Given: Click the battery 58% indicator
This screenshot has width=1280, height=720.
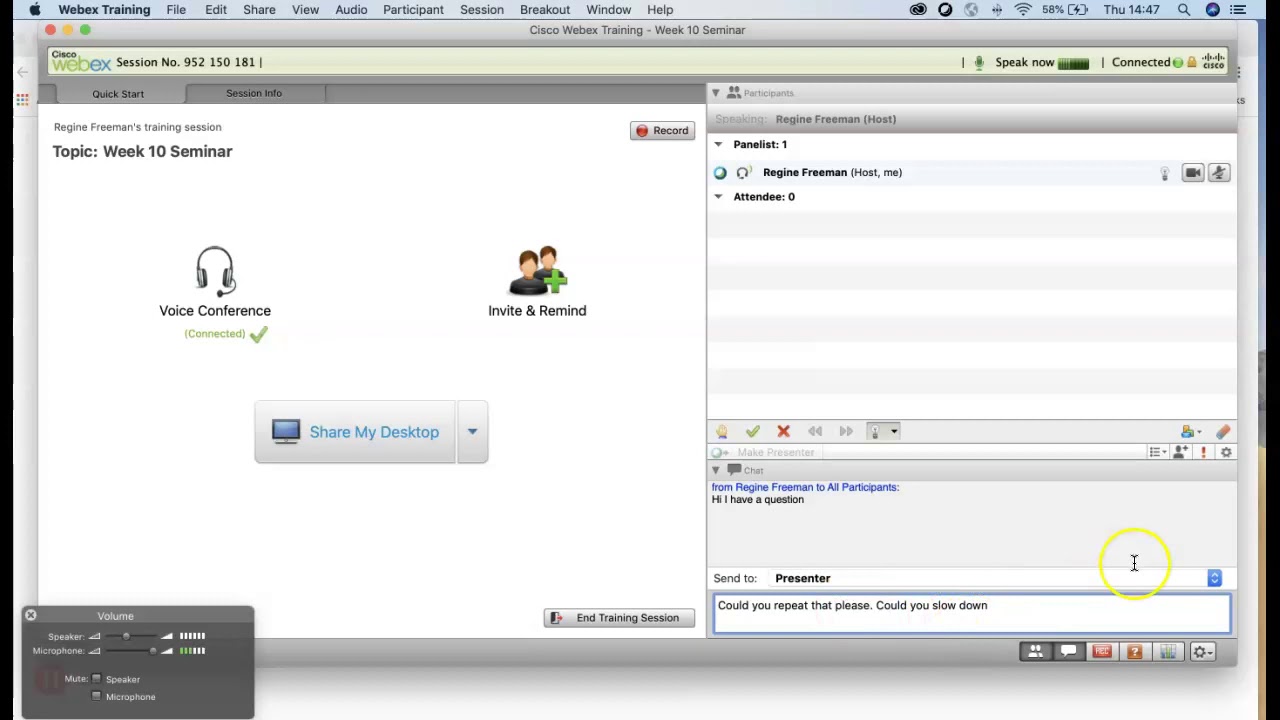Looking at the screenshot, I should (1066, 10).
